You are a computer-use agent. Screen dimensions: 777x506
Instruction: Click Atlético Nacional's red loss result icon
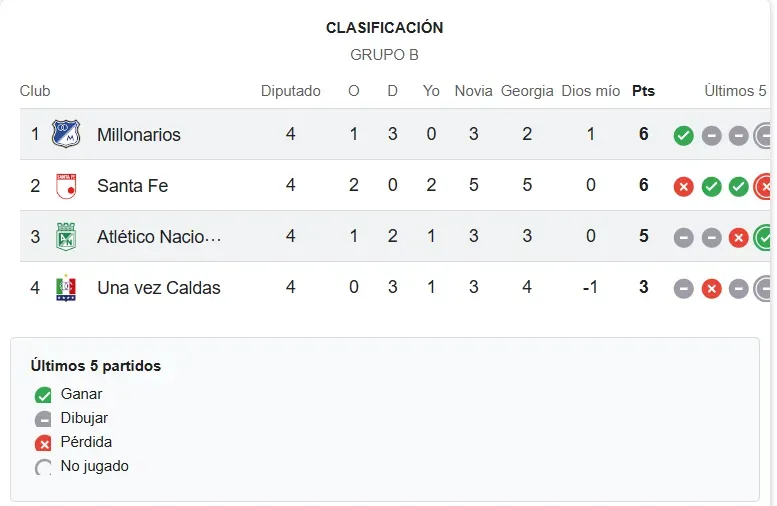(738, 238)
